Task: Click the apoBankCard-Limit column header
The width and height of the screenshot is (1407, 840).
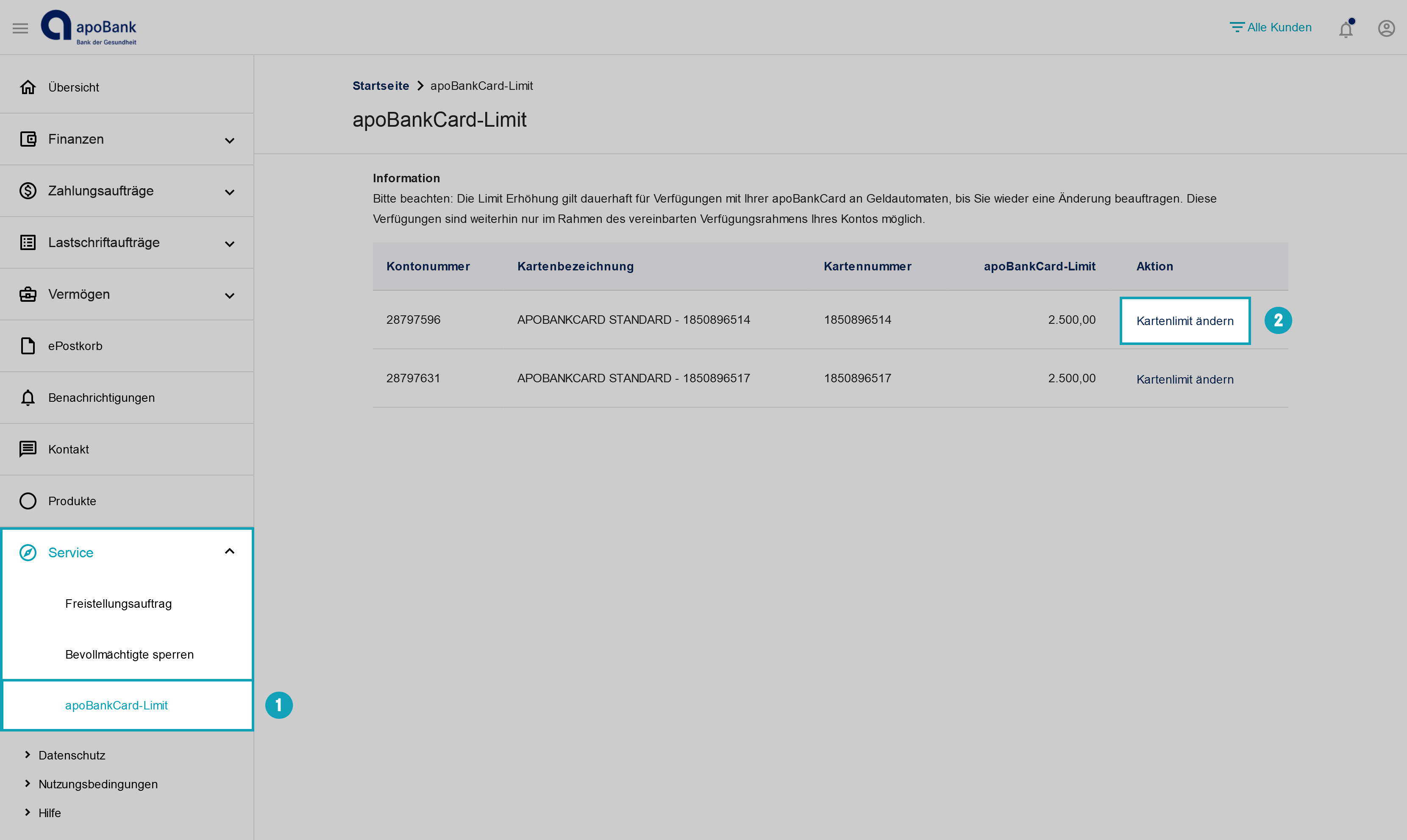Action: 1040,267
